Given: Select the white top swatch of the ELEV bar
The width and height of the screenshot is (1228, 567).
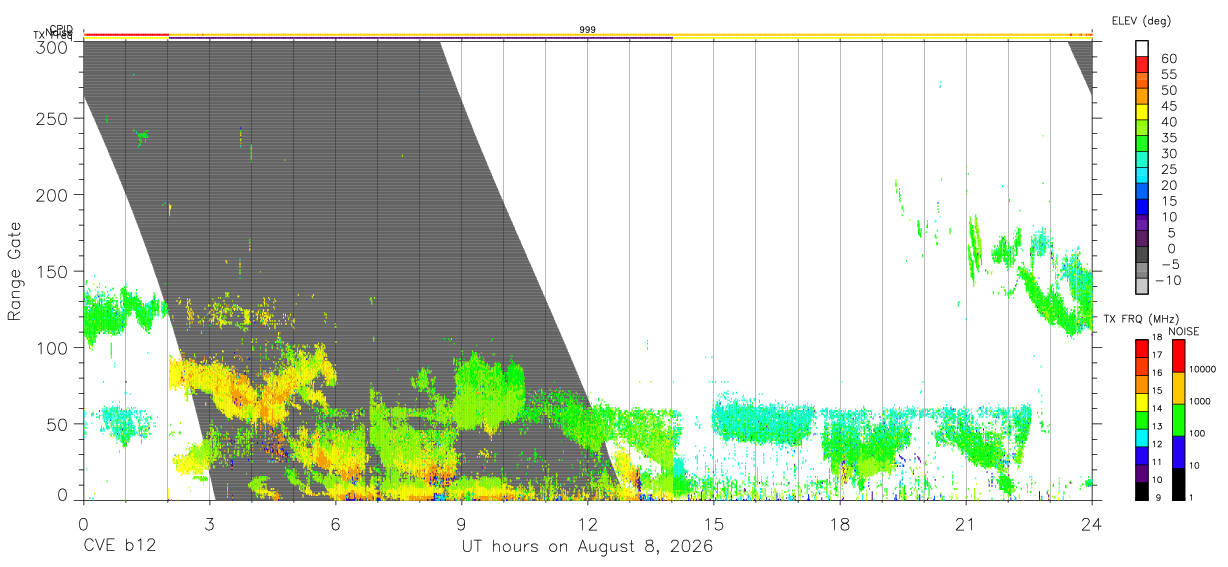Looking at the screenshot, I should click(x=1142, y=48).
